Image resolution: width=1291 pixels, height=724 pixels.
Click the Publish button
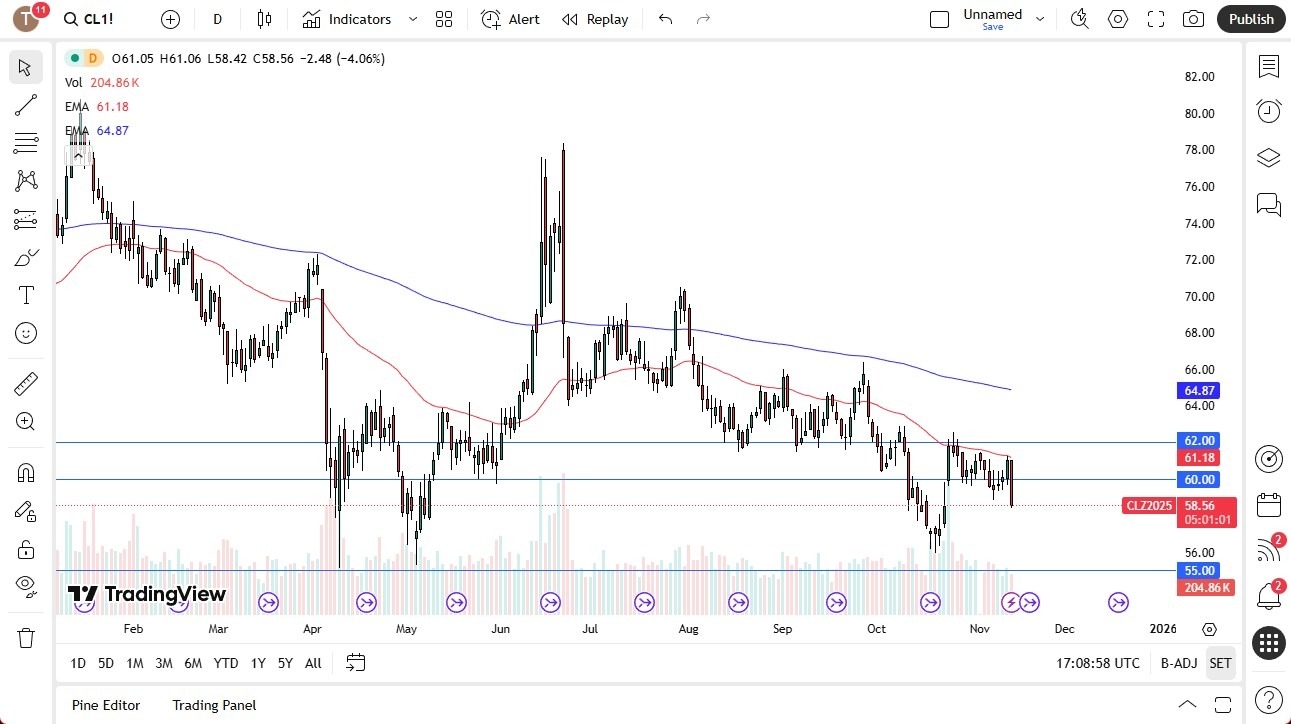click(1250, 18)
